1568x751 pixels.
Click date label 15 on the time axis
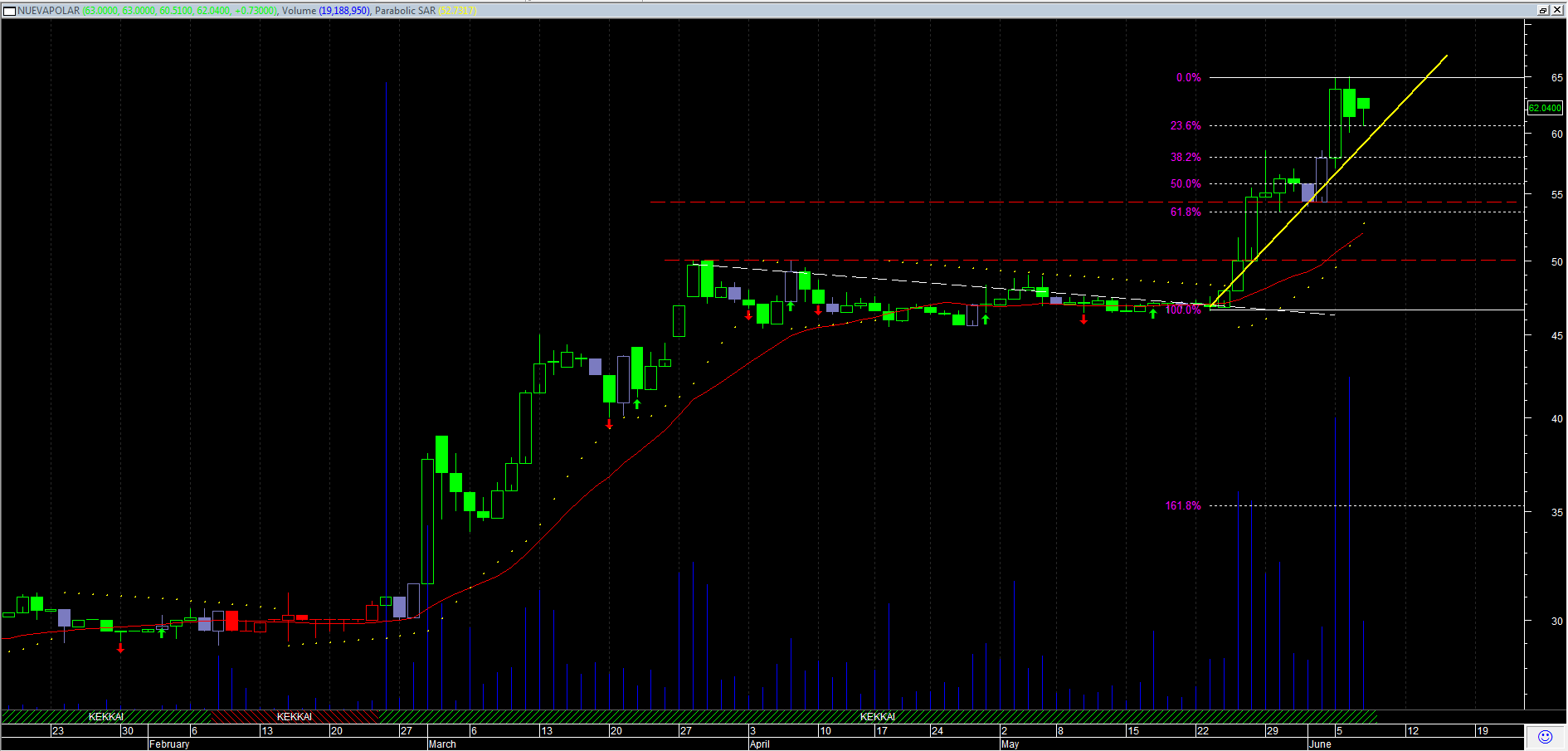[1133, 731]
